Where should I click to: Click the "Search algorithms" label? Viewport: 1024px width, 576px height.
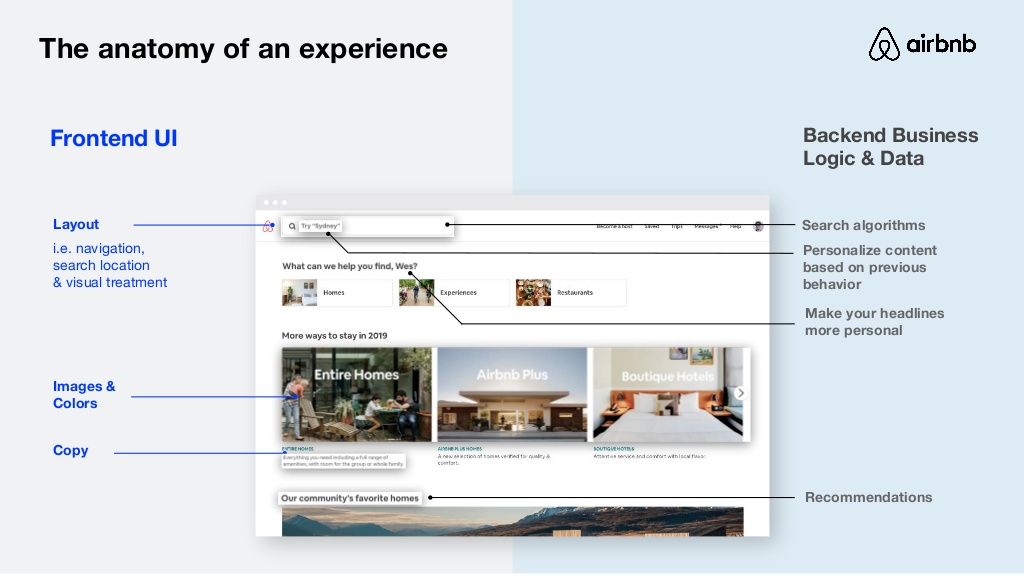(863, 225)
